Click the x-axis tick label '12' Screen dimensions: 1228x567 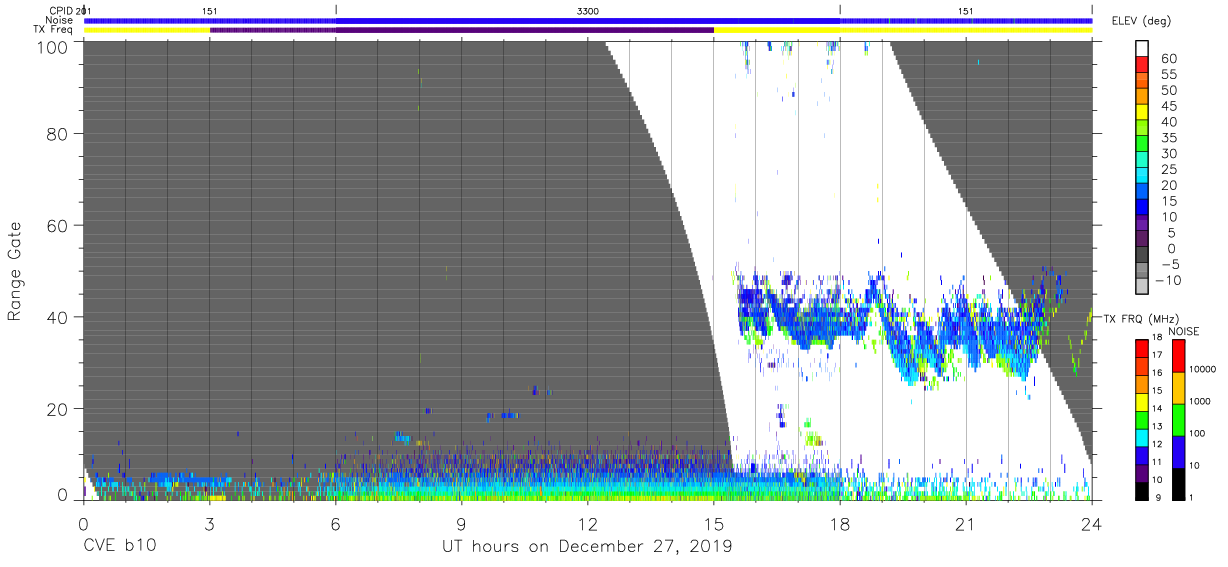pos(588,523)
